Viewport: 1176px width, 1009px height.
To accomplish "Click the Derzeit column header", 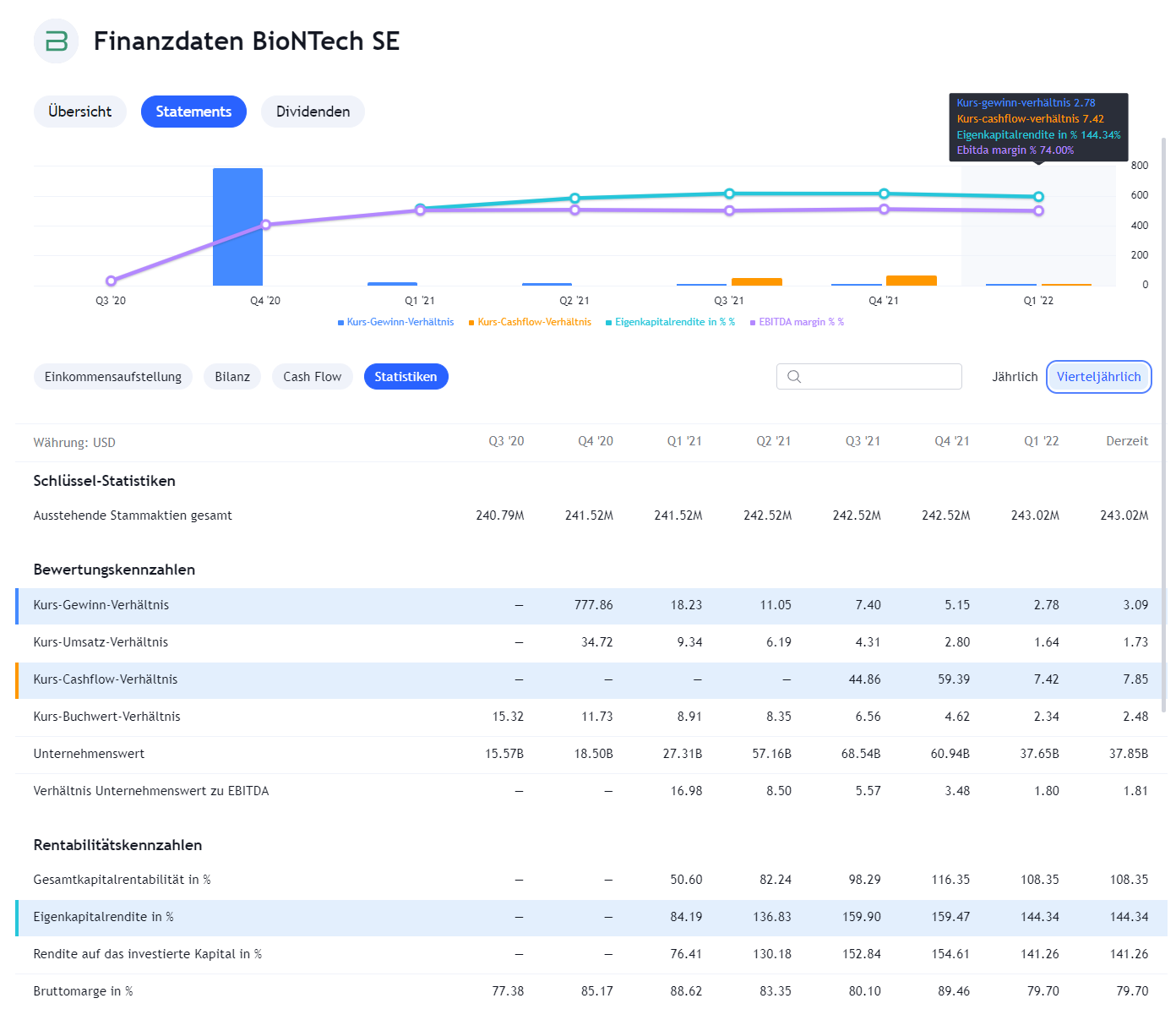I will coord(1127,441).
